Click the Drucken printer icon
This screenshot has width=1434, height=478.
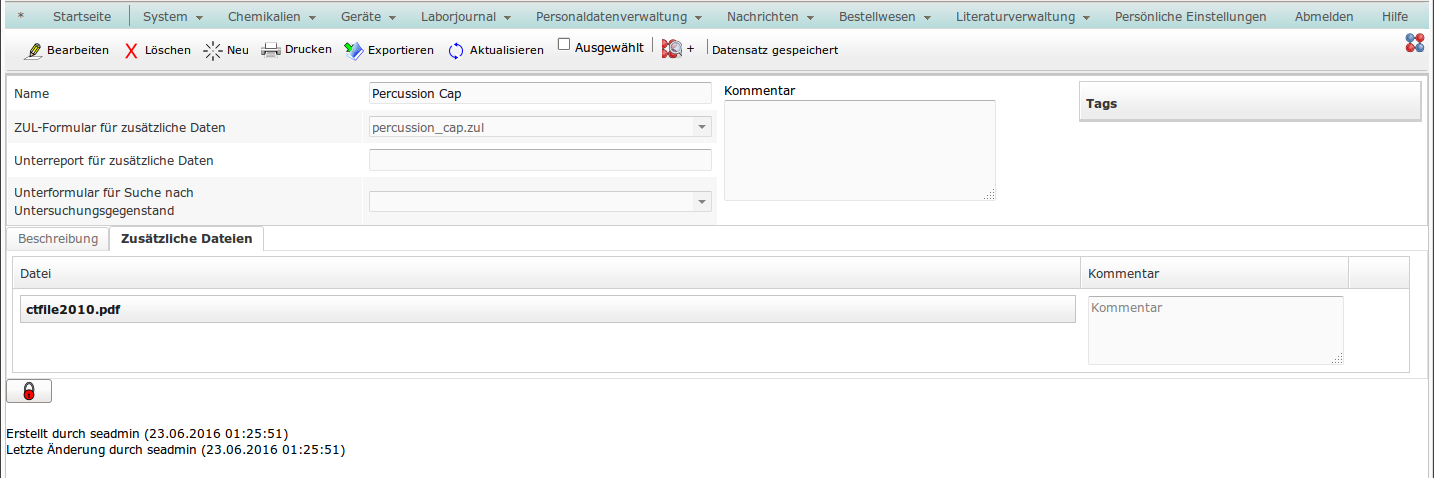pyautogui.click(x=270, y=50)
